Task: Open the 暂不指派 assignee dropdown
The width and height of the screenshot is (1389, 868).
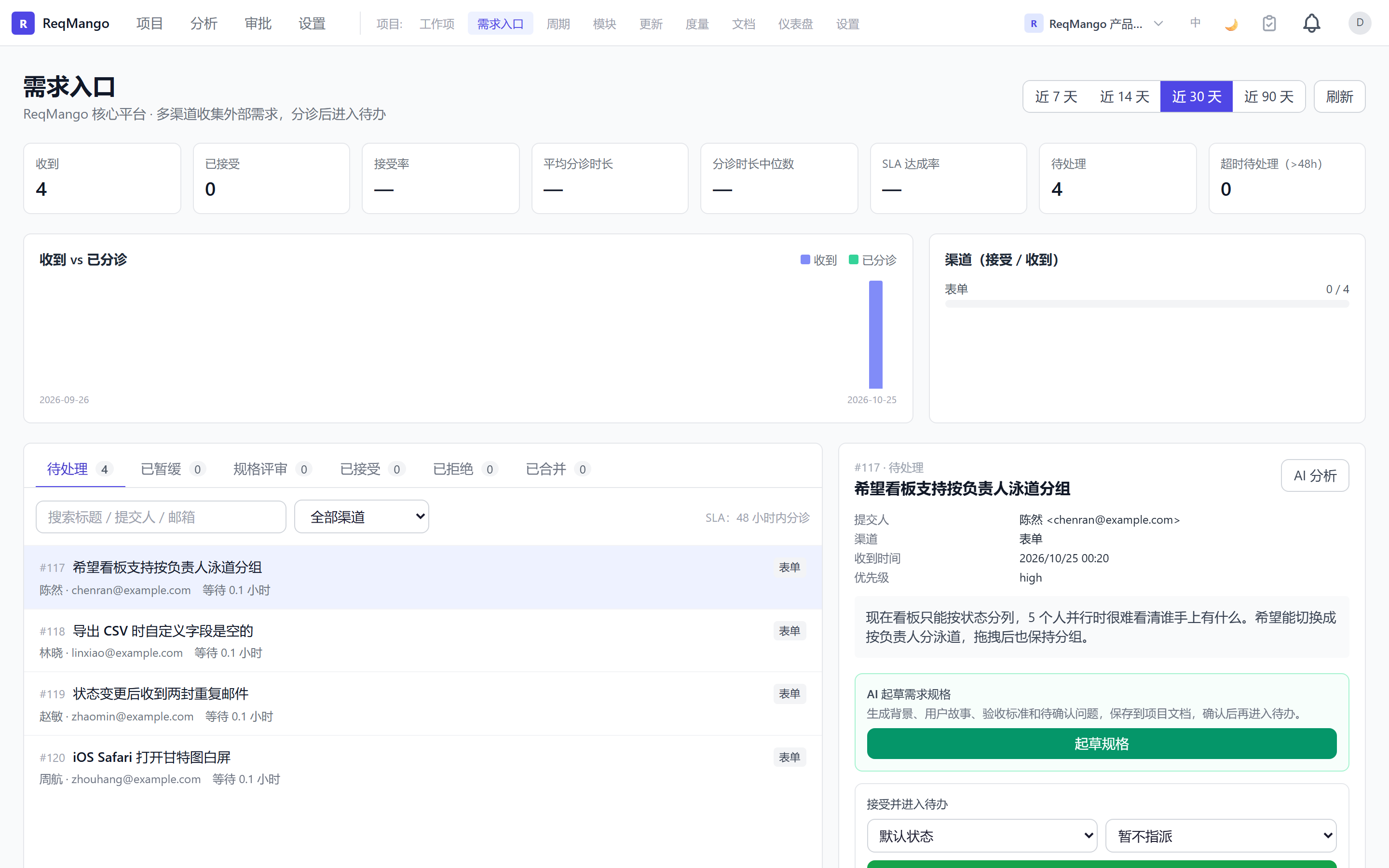Action: (x=1221, y=836)
